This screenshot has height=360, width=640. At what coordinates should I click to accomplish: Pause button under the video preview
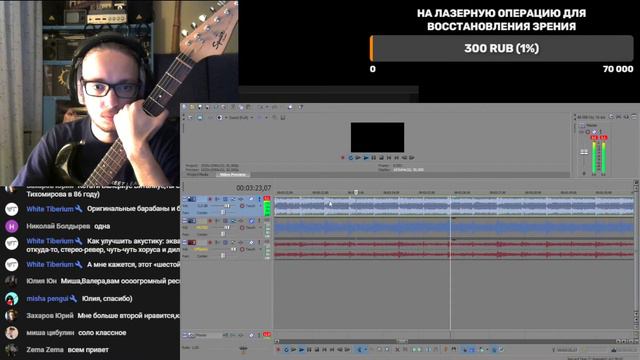click(x=373, y=158)
